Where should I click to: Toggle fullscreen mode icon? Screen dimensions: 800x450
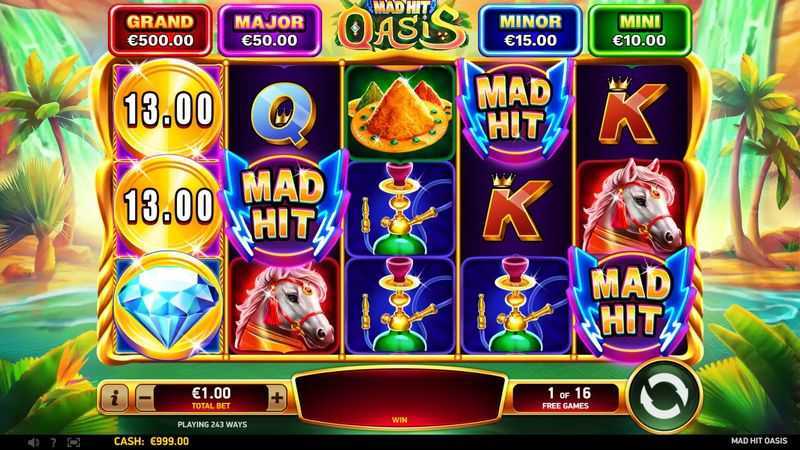coord(73,442)
